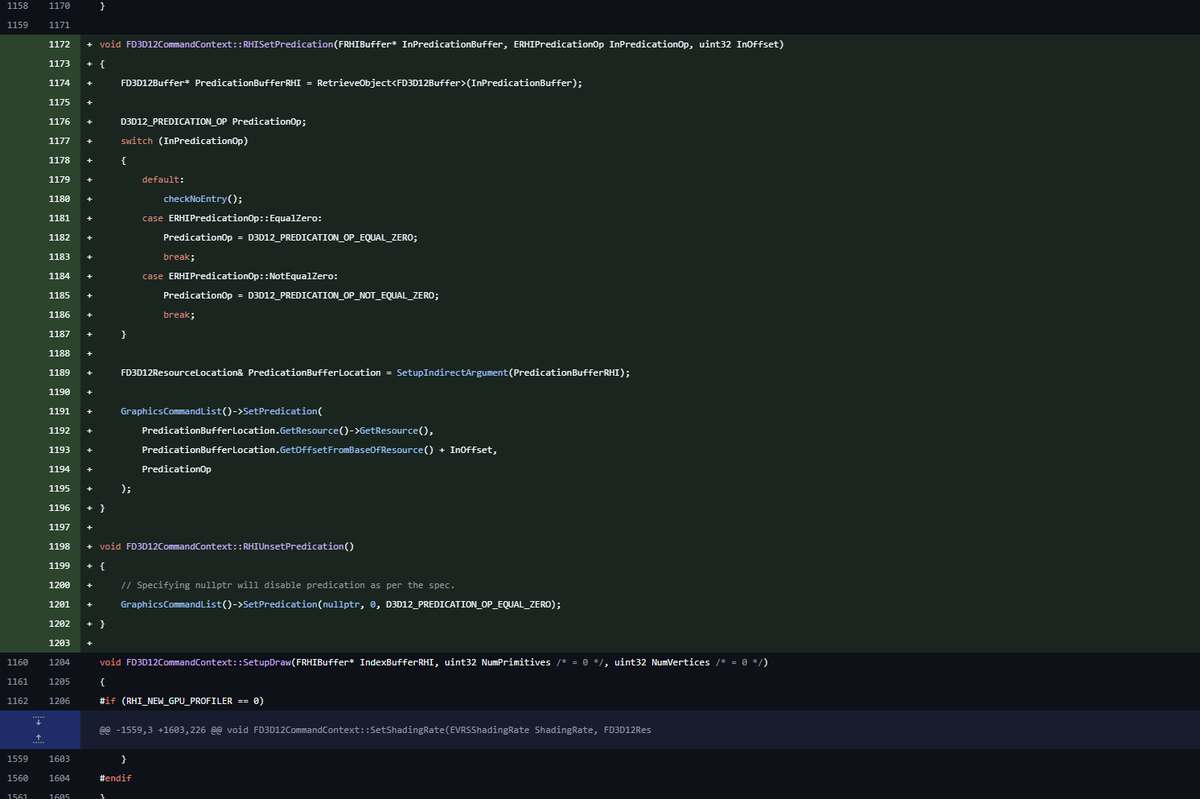Viewport: 1200px width, 799px height.
Task: Click the 'break;' statement on line 1186
Action: [x=179, y=315]
